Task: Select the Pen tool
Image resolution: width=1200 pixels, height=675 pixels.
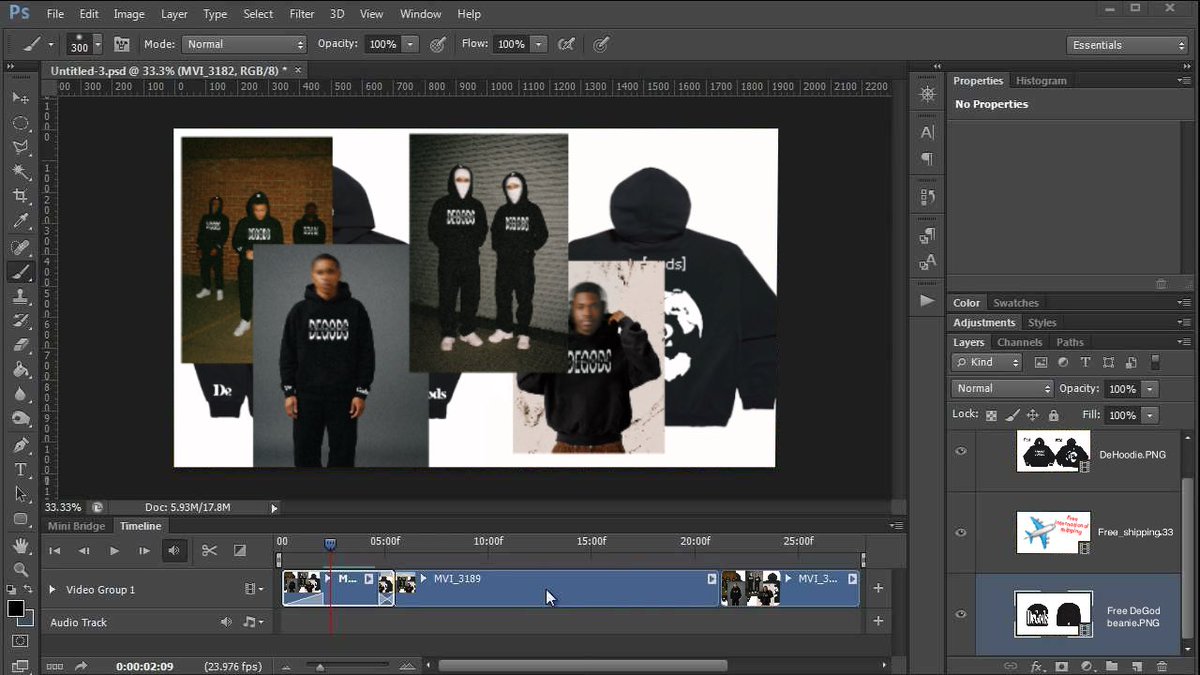Action: [20, 445]
